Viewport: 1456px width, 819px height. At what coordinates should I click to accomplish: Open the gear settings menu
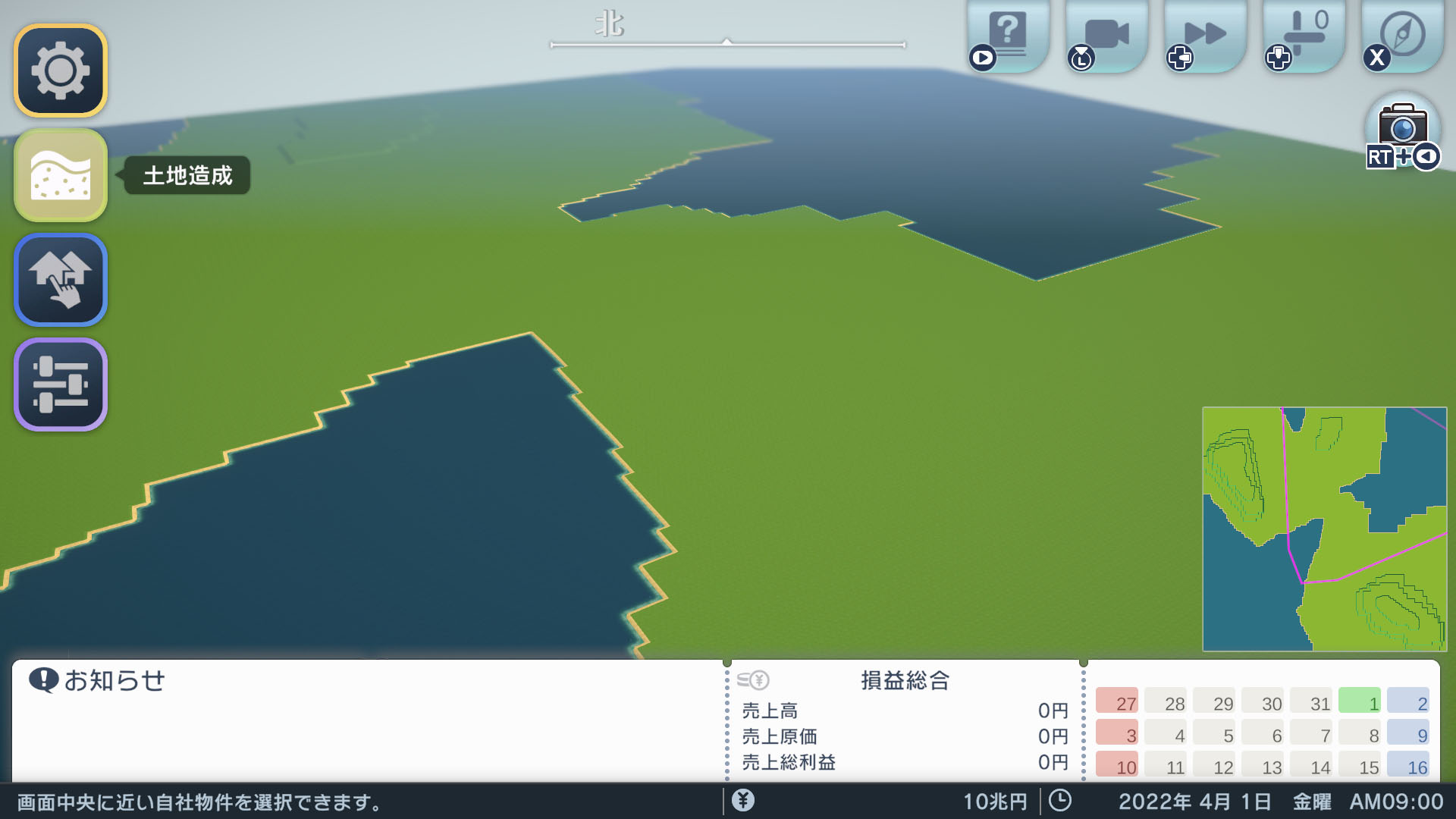[61, 71]
